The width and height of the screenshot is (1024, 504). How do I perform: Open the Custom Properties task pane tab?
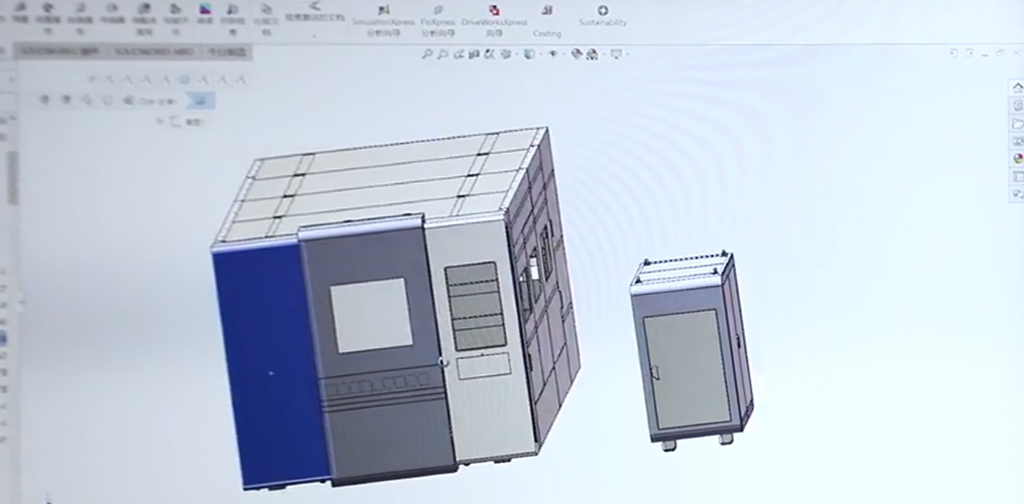coord(1017,176)
